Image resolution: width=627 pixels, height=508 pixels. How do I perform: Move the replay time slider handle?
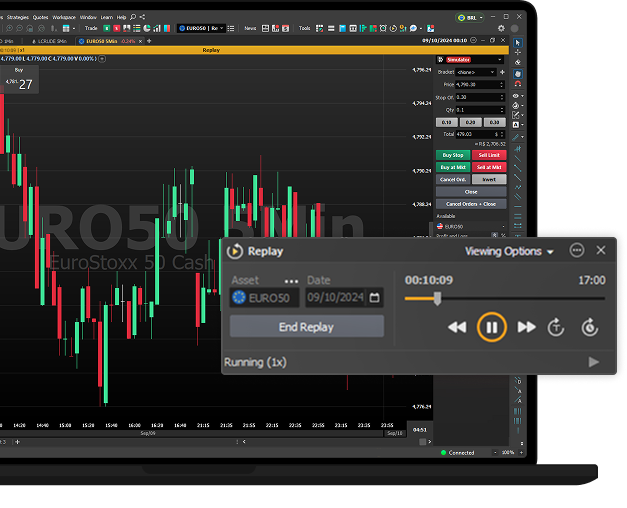(437, 298)
